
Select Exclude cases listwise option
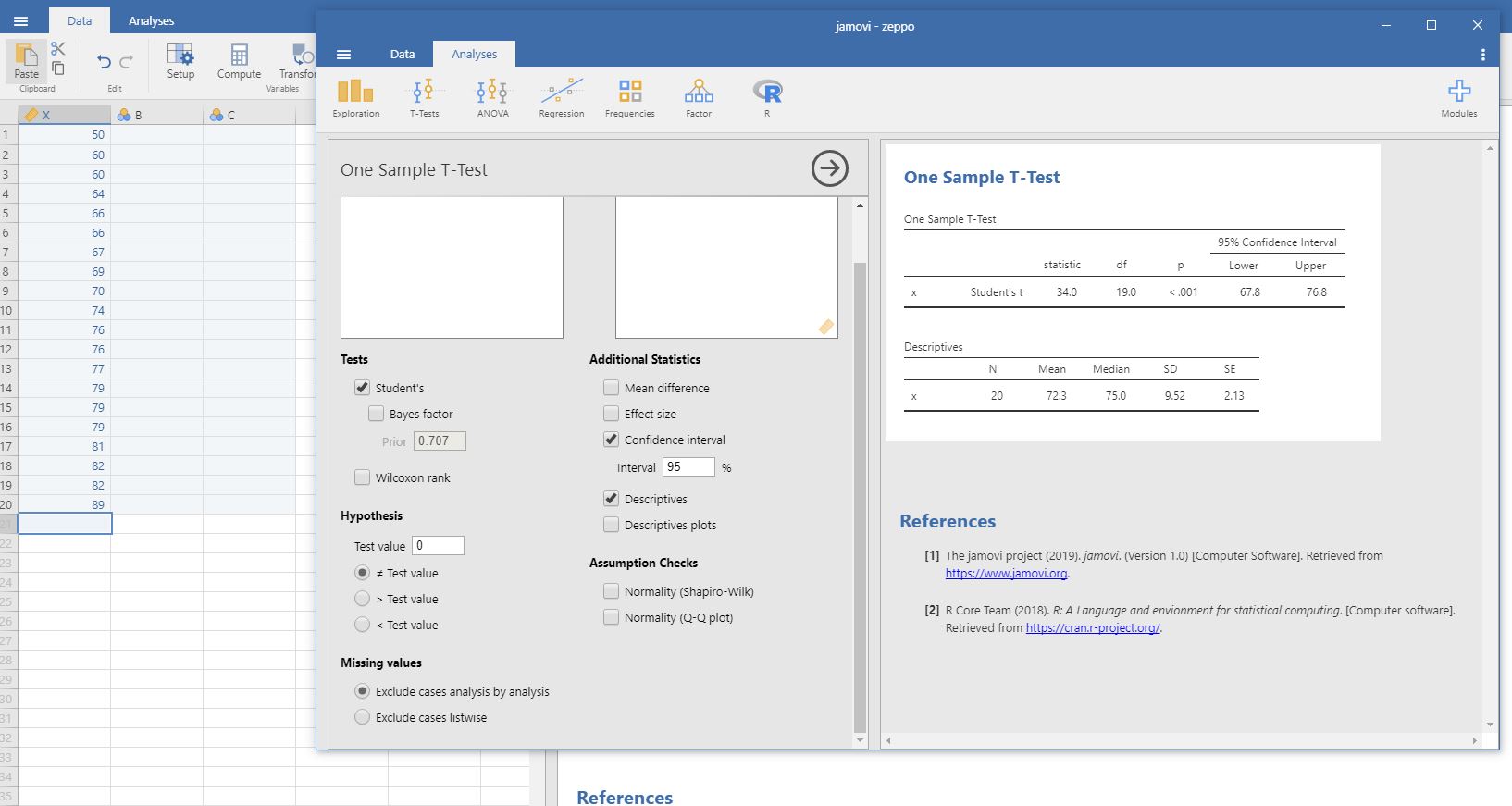pos(363,717)
